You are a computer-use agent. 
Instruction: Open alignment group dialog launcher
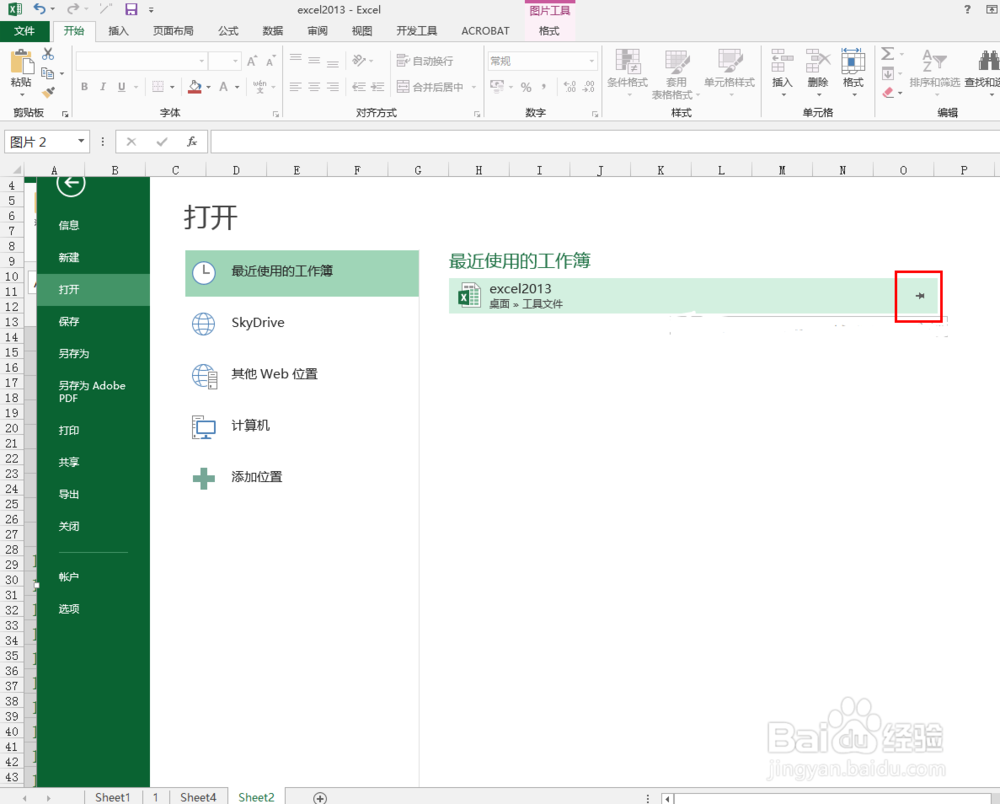[x=477, y=114]
